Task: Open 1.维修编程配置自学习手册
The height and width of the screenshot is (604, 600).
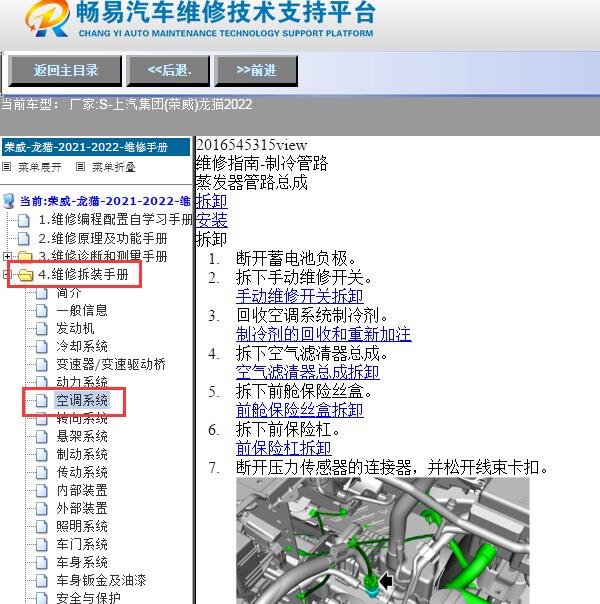Action: 115,220
